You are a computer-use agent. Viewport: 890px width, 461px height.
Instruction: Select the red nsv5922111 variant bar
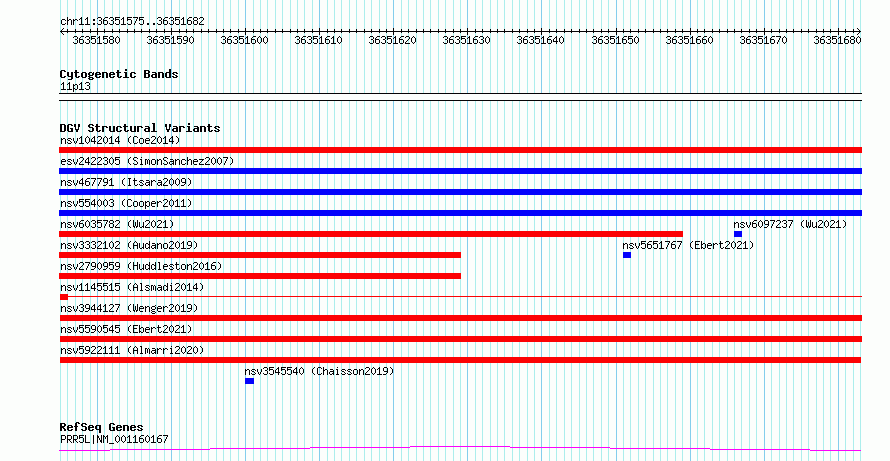[x=460, y=360]
